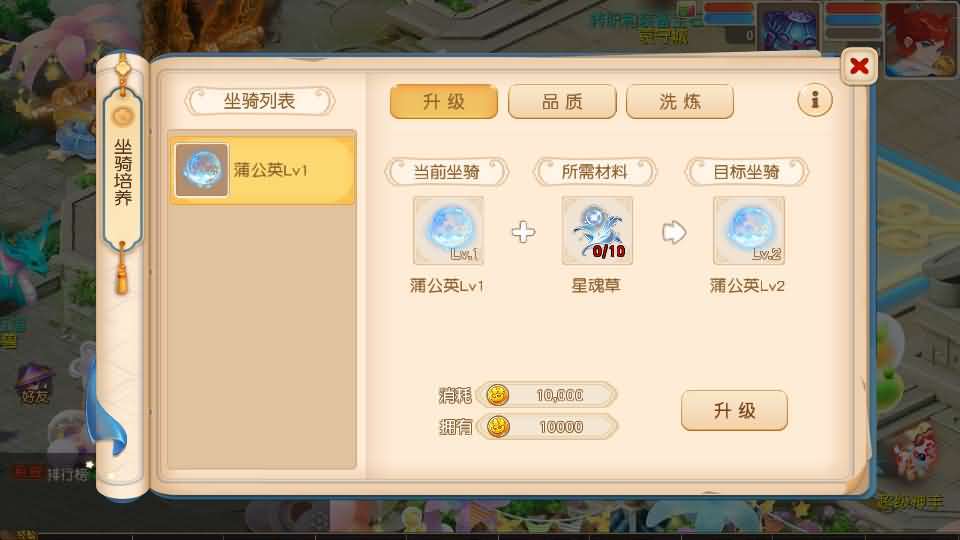Click the 坐骑列表 header label
Image resolution: width=960 pixels, height=540 pixels.
pos(260,101)
